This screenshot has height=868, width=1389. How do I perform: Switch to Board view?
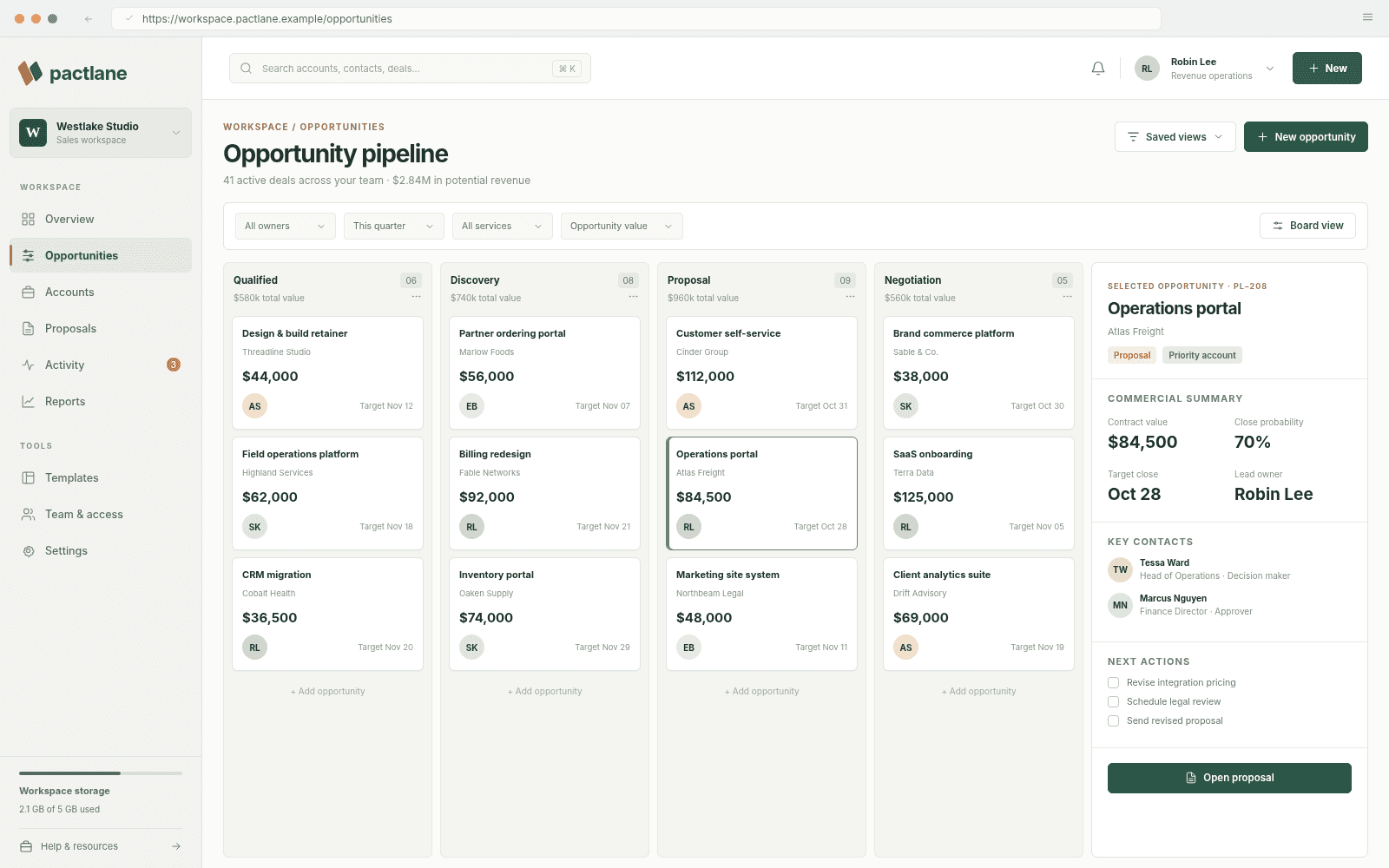pos(1307,226)
